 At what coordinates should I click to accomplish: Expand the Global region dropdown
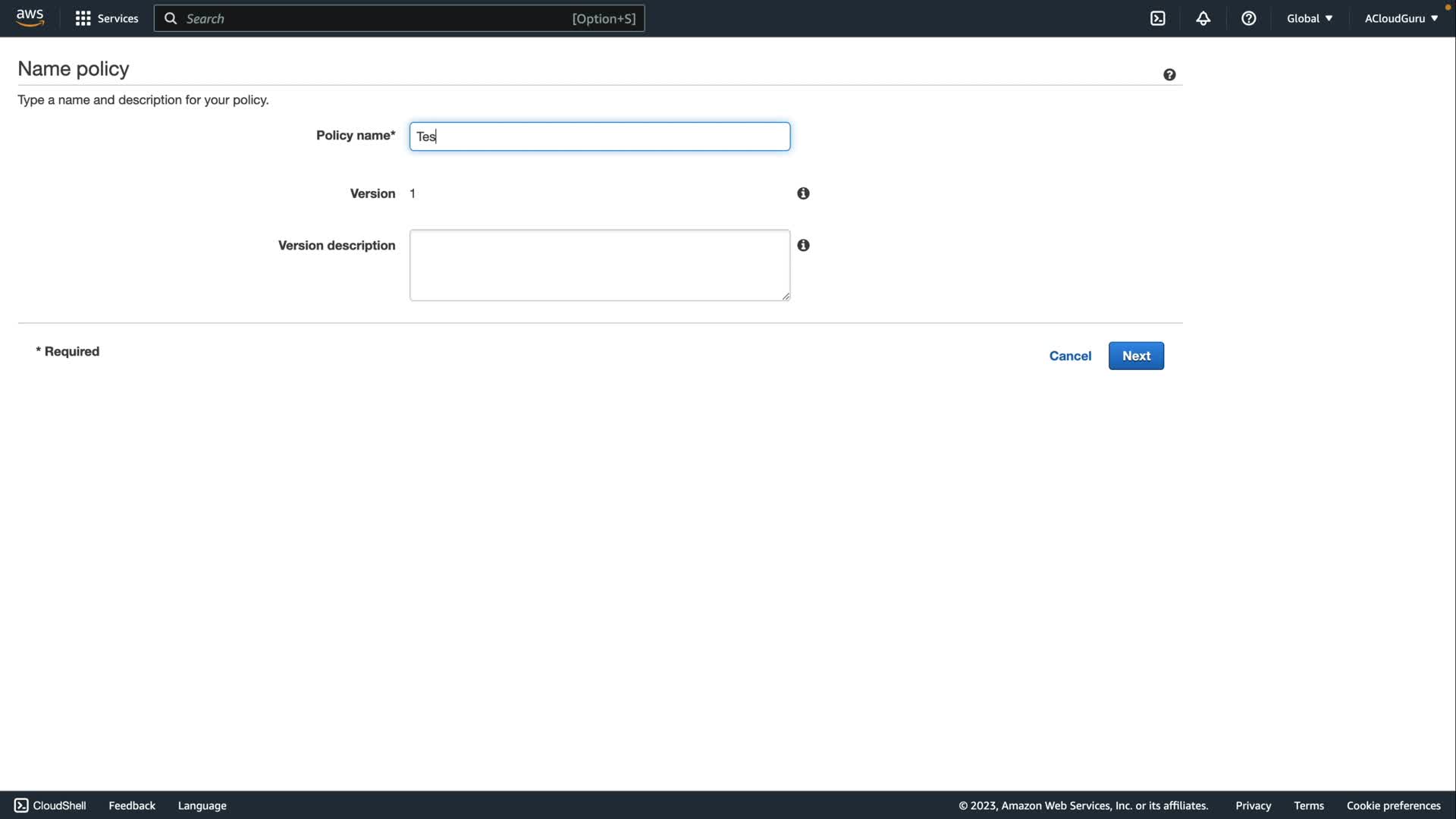pos(1309,18)
